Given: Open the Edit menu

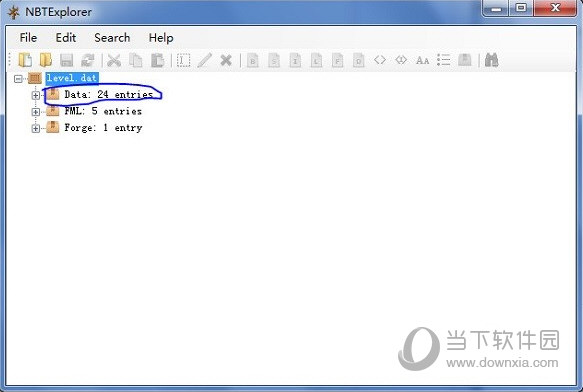Looking at the screenshot, I should coord(66,38).
